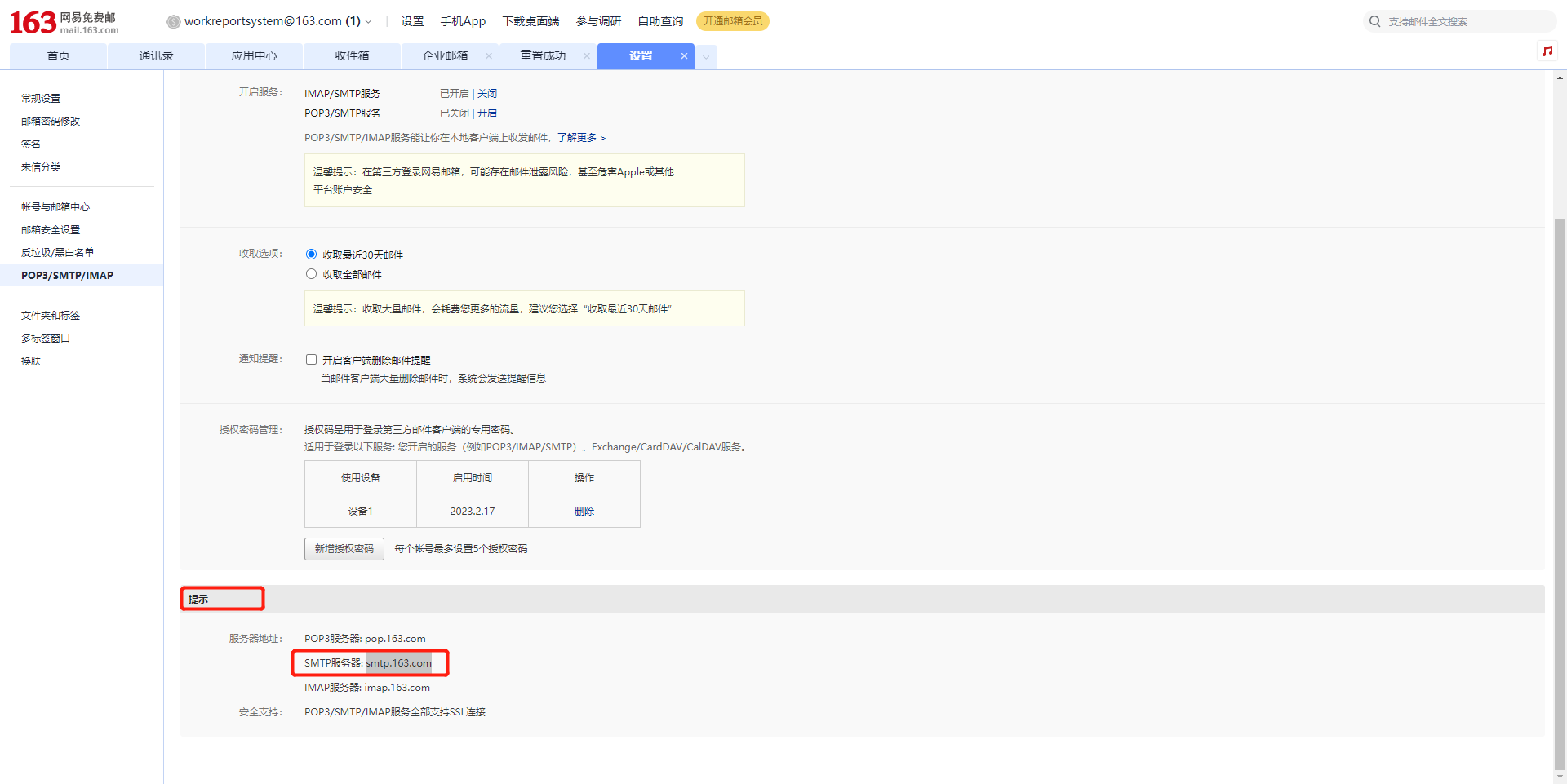Switch to the 重置成功 tab
Screen dimensions: 1567x784
[x=543, y=55]
